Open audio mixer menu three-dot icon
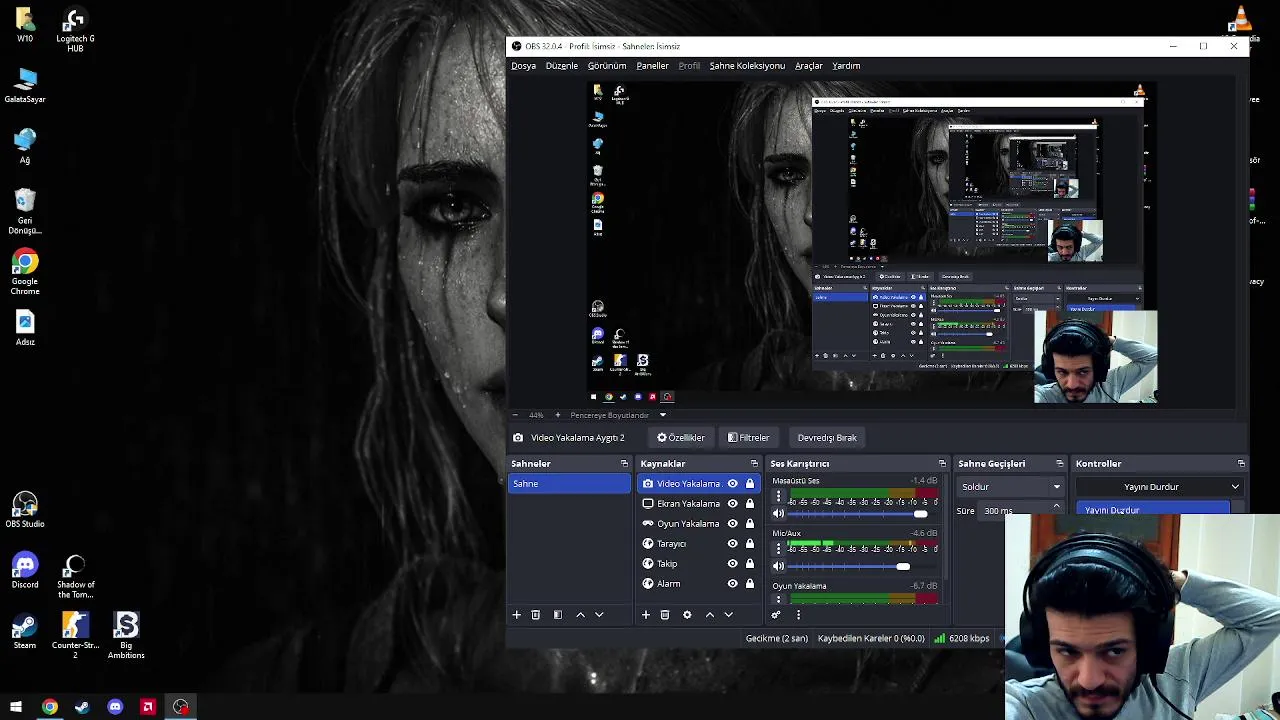The height and width of the screenshot is (720, 1280). click(x=798, y=615)
